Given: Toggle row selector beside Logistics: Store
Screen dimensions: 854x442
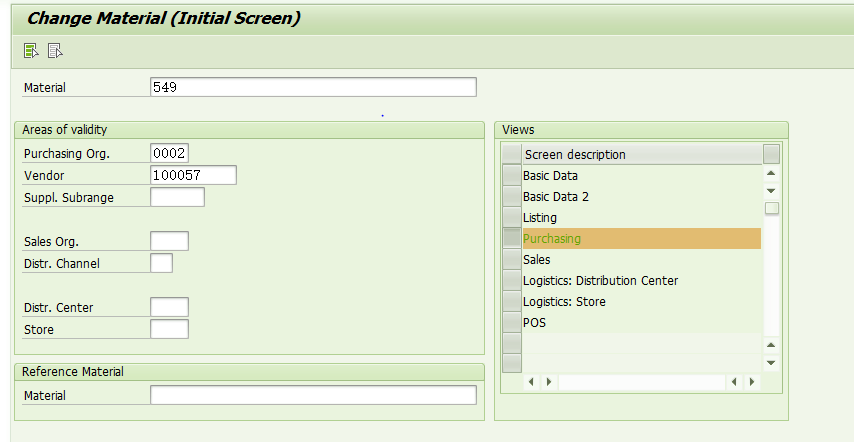Looking at the screenshot, I should click(x=512, y=302).
